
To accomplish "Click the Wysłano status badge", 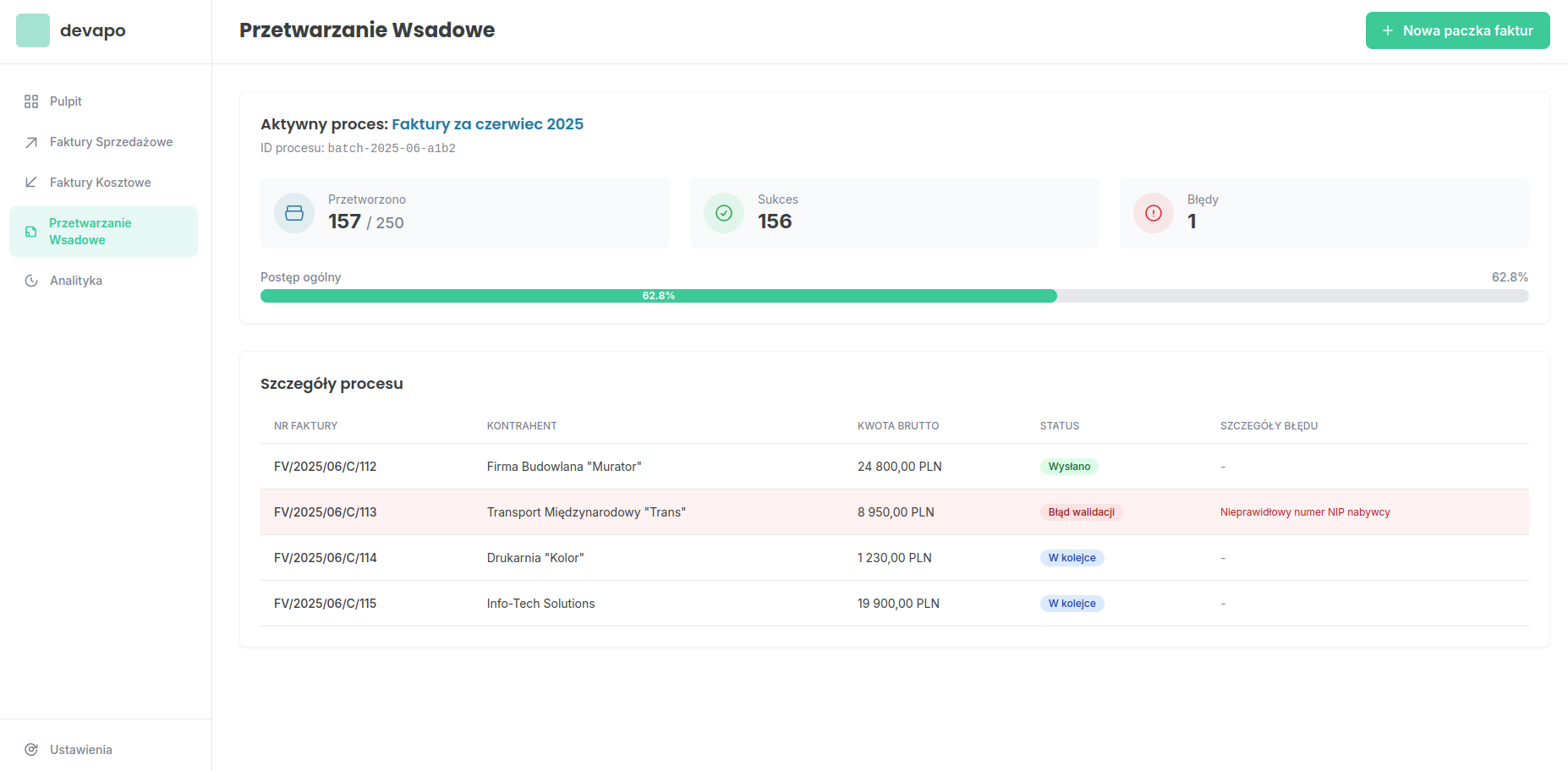I will coord(1069,467).
